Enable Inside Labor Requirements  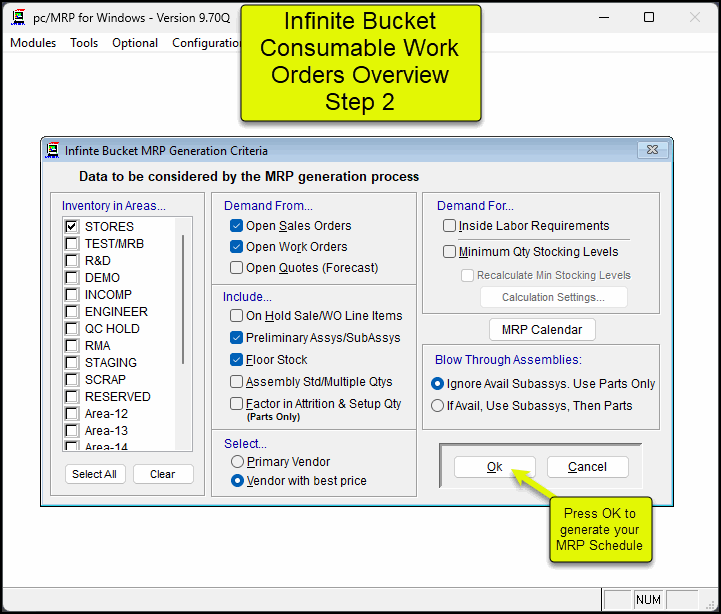(449, 226)
